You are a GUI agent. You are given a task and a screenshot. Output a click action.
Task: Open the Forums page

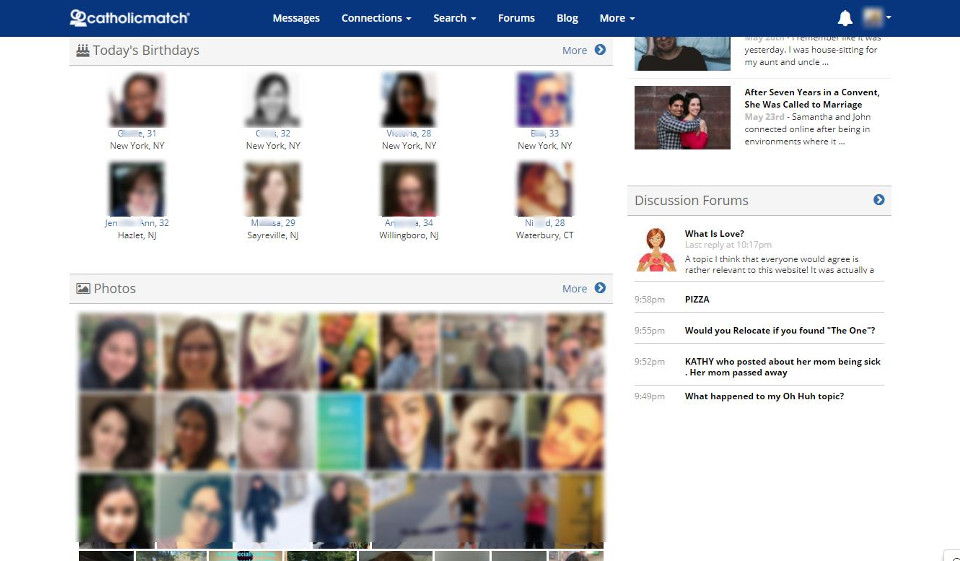click(516, 18)
